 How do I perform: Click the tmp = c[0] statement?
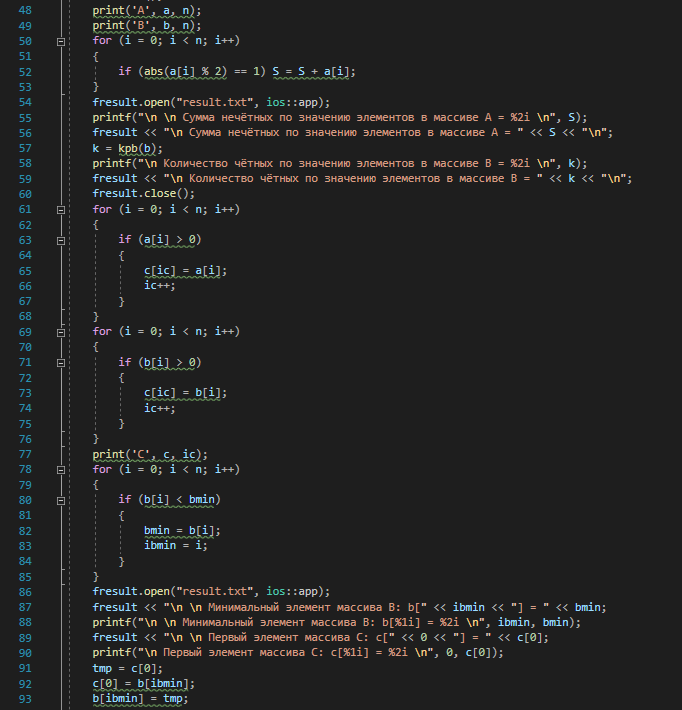click(127, 668)
